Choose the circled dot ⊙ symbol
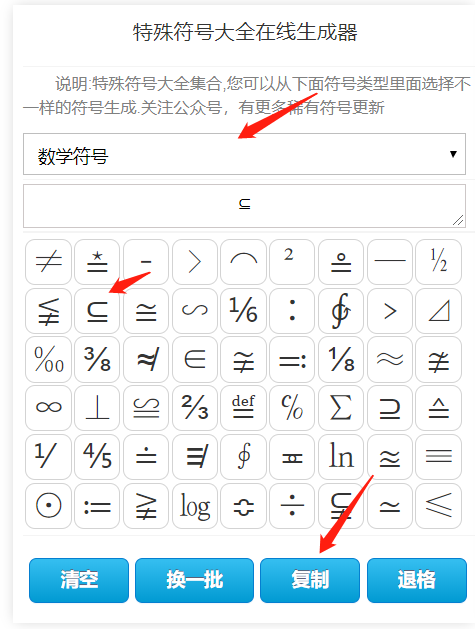This screenshot has width=475, height=629. [x=49, y=506]
